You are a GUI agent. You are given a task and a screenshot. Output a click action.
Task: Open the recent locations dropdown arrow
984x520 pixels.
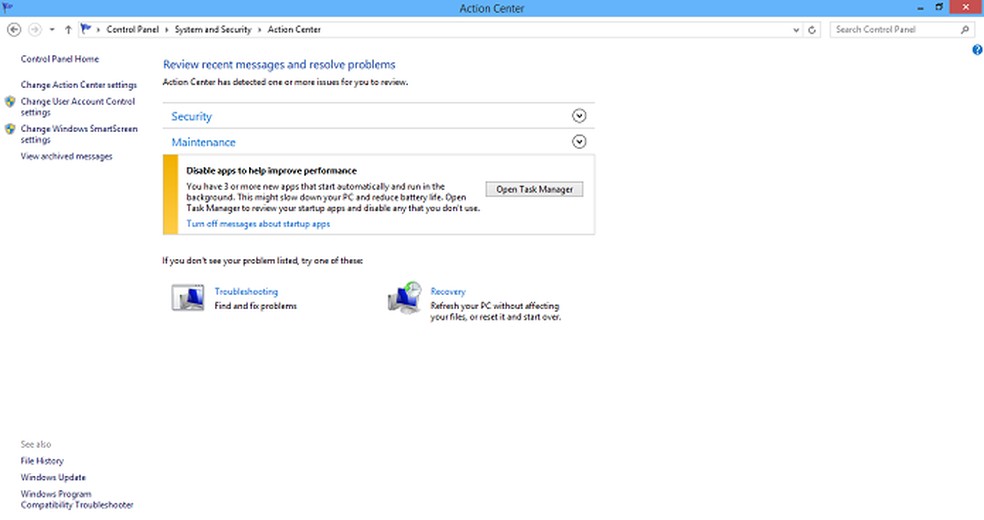click(x=52, y=29)
